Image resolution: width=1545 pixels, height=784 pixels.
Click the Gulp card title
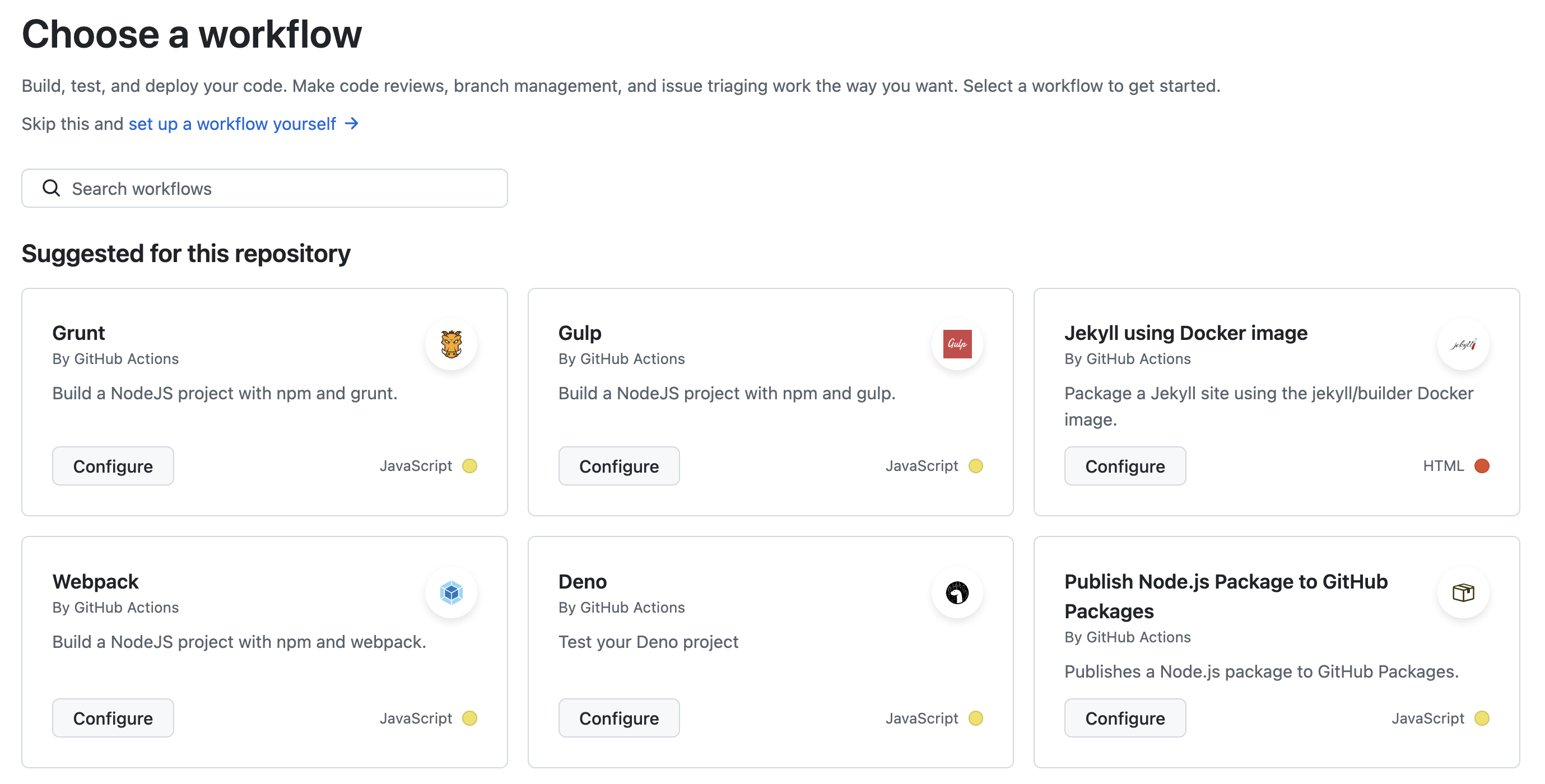pos(579,333)
